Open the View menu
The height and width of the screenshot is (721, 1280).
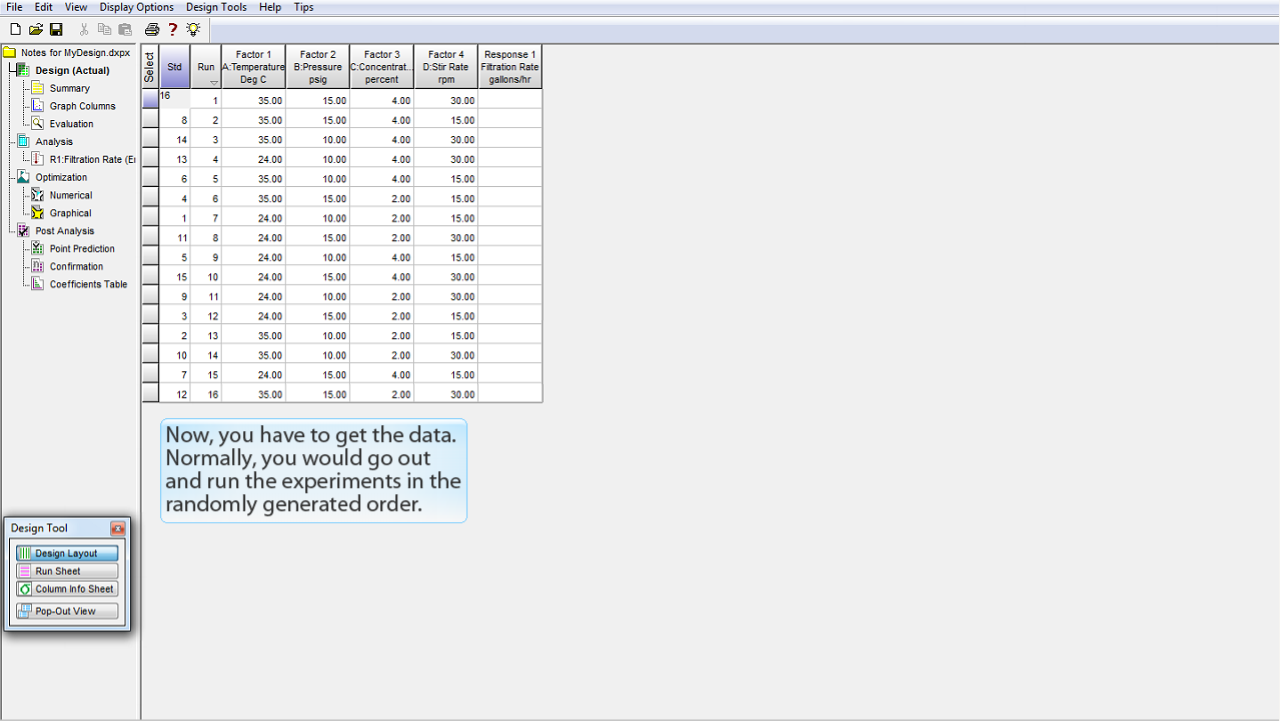[x=76, y=7]
